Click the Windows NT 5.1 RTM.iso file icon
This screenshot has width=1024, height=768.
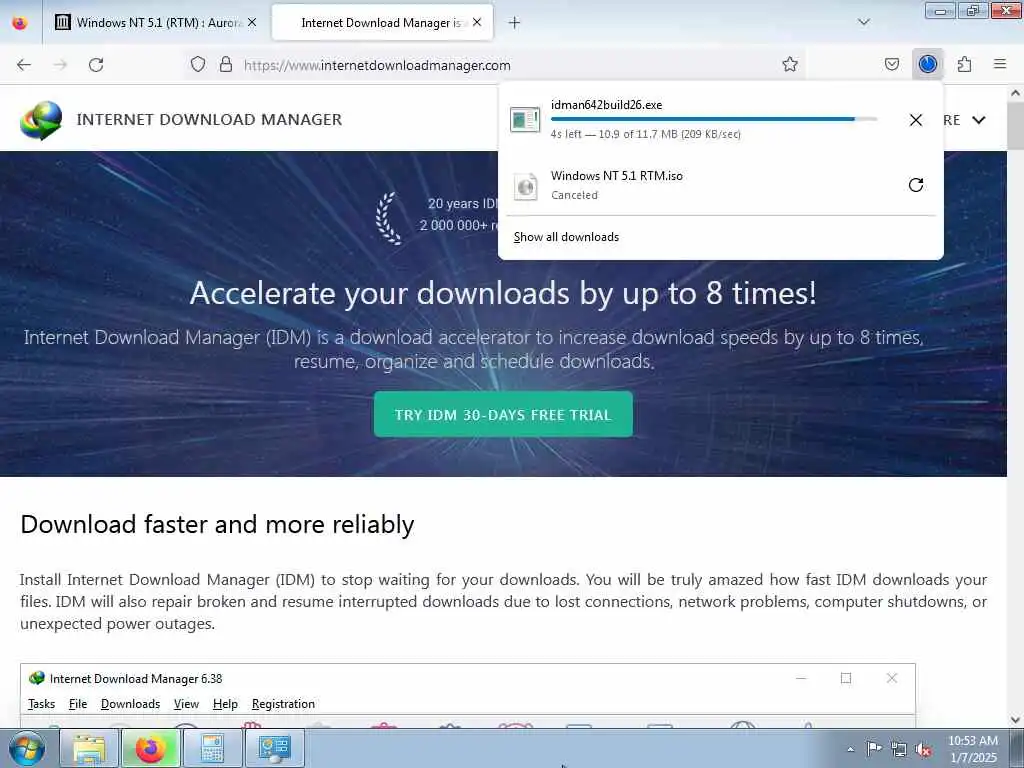pyautogui.click(x=525, y=187)
